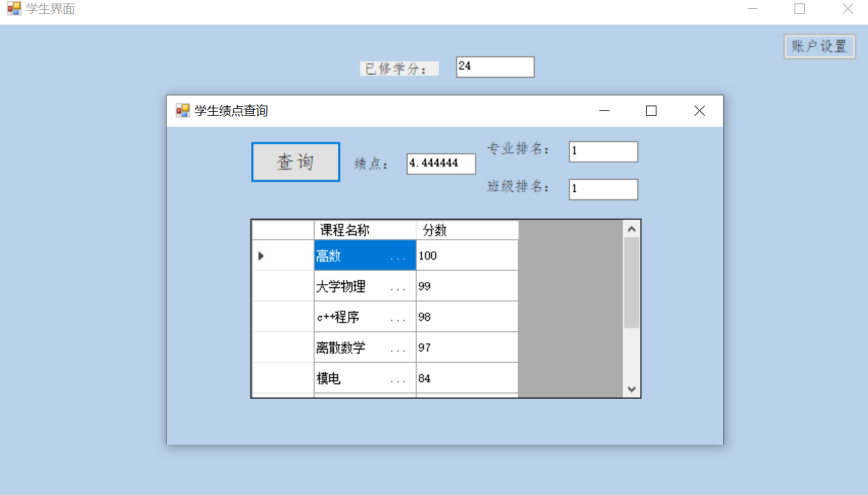
Task: Click the 绩点 label
Action: (372, 164)
